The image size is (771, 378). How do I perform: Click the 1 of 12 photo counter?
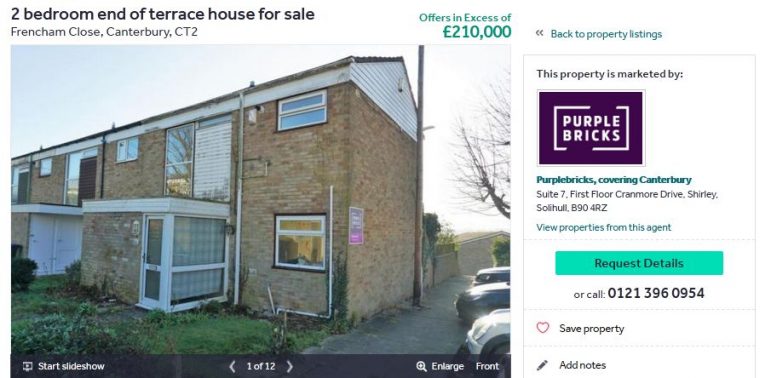(x=261, y=366)
